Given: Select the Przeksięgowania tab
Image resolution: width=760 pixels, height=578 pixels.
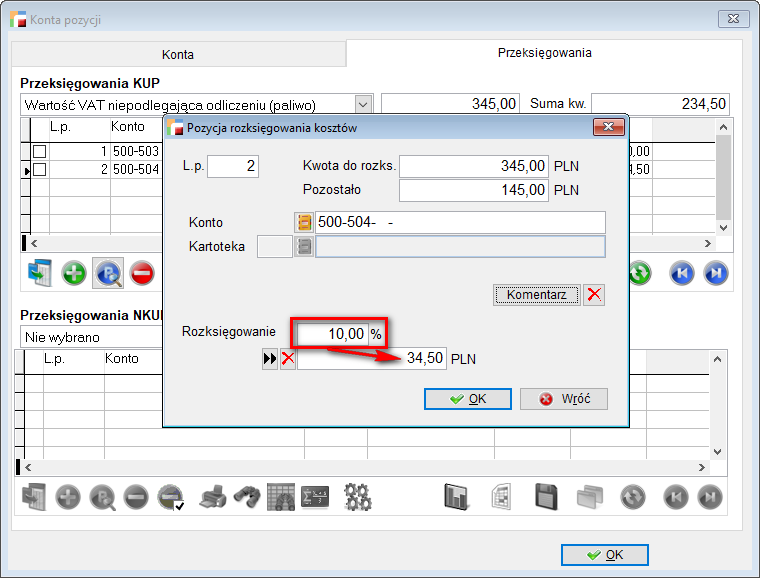Looking at the screenshot, I should click(x=544, y=53).
